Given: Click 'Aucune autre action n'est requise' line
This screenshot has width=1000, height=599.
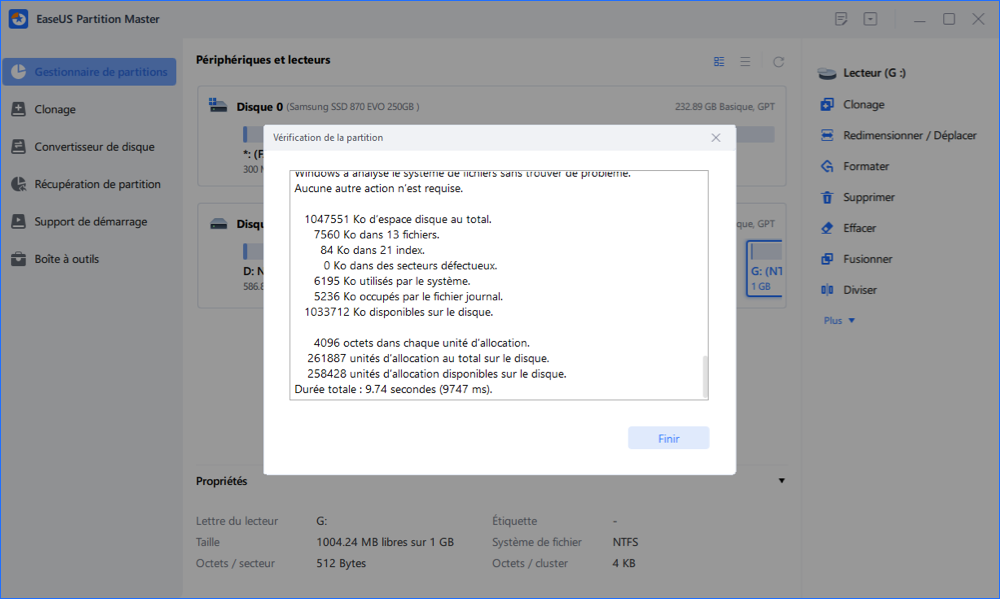Looking at the screenshot, I should [378, 189].
